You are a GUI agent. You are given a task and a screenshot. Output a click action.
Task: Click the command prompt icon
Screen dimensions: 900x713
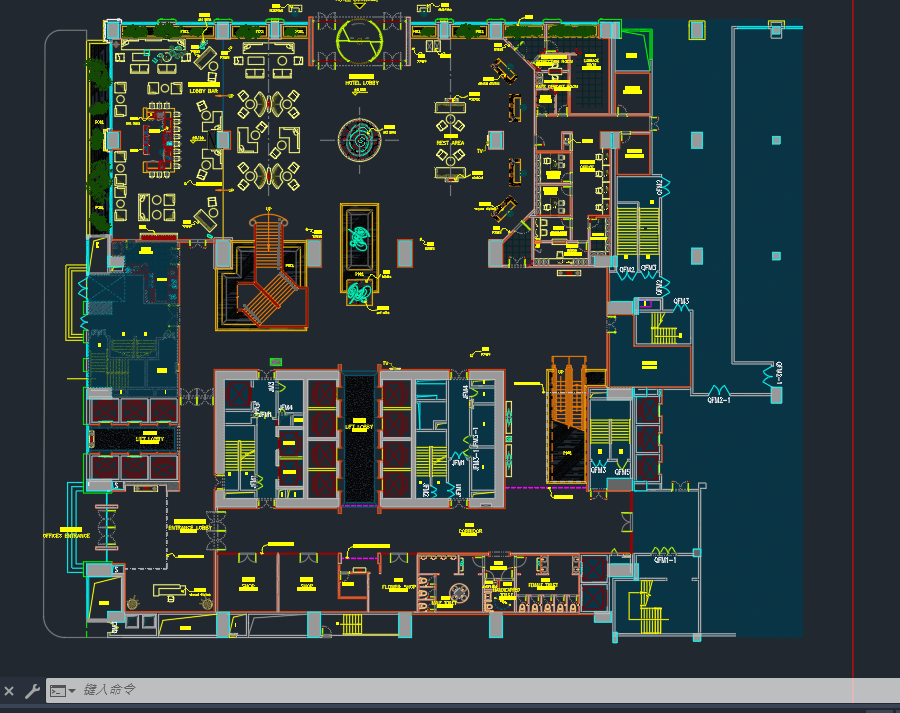coord(59,691)
